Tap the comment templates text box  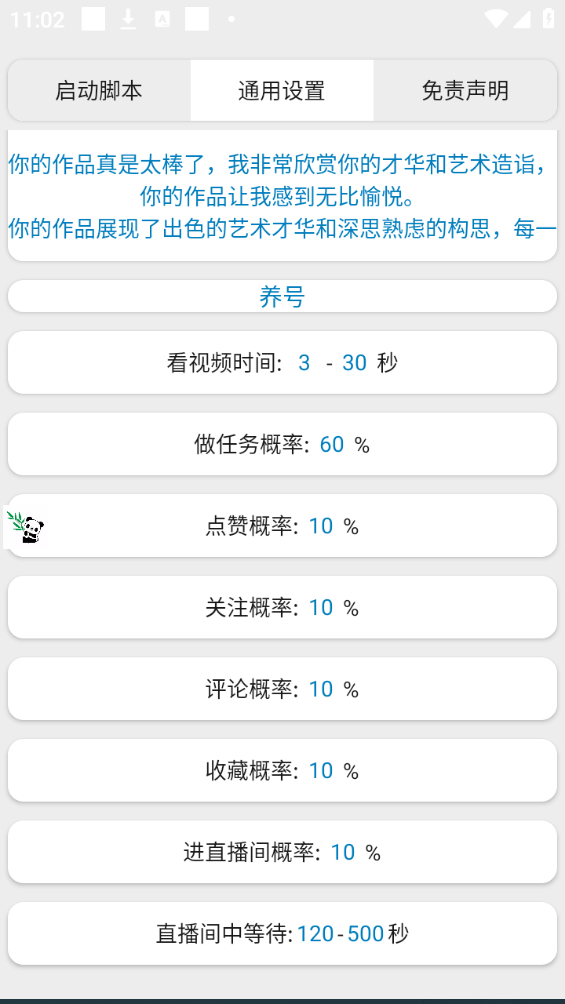[x=282, y=196]
